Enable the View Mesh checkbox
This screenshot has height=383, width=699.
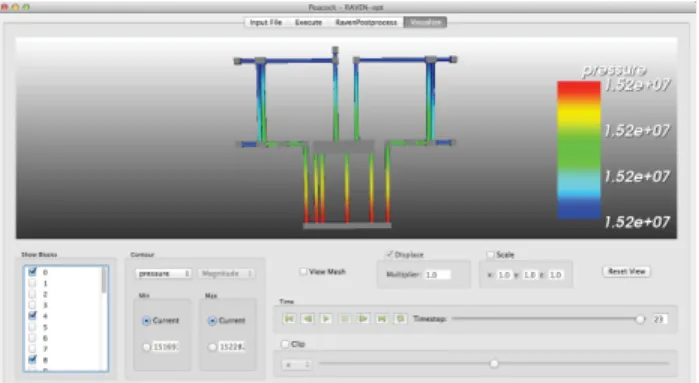(x=303, y=272)
